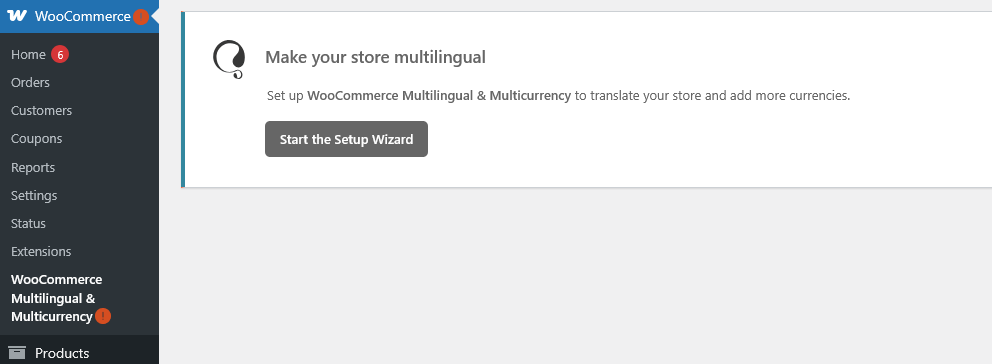Click the WooCommerce W logo icon

[17, 16]
